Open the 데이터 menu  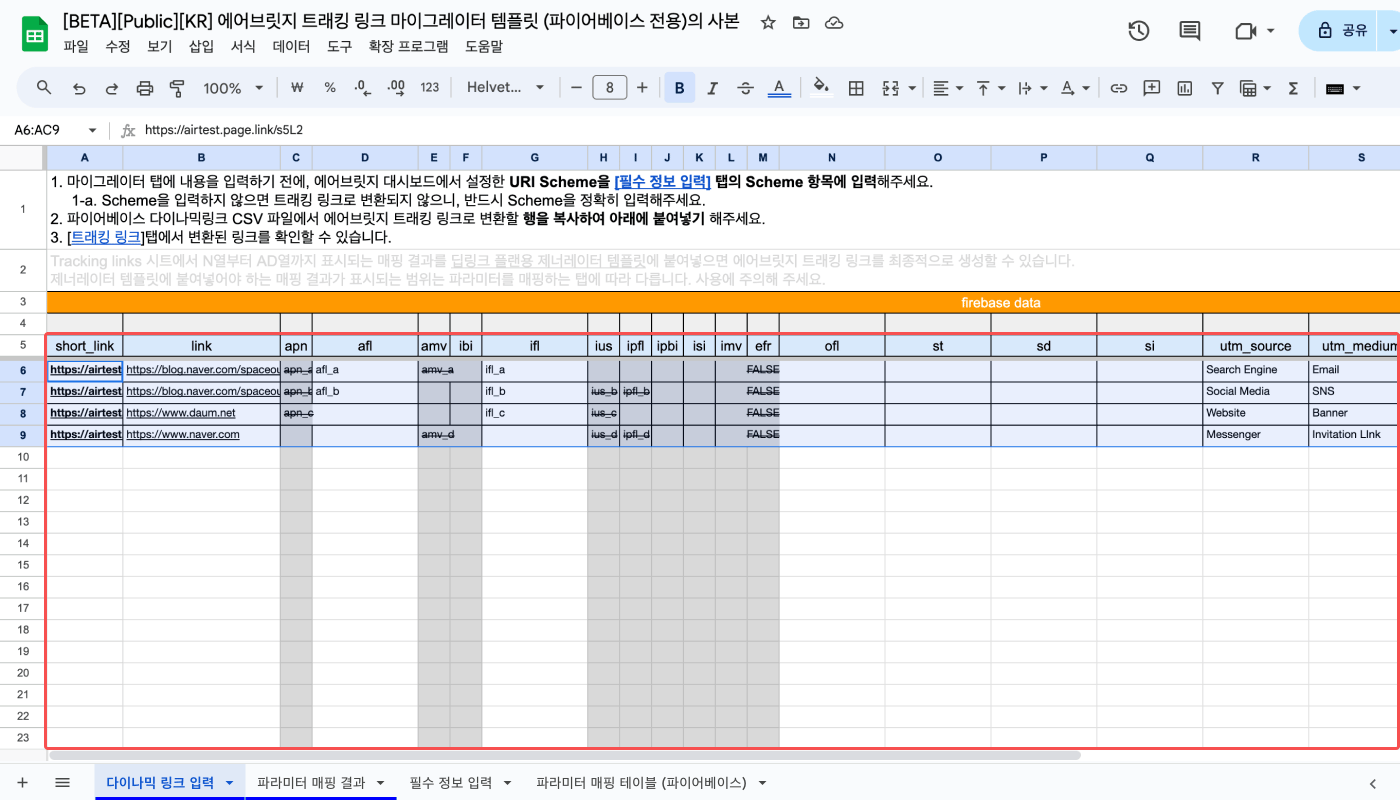pyautogui.click(x=291, y=46)
